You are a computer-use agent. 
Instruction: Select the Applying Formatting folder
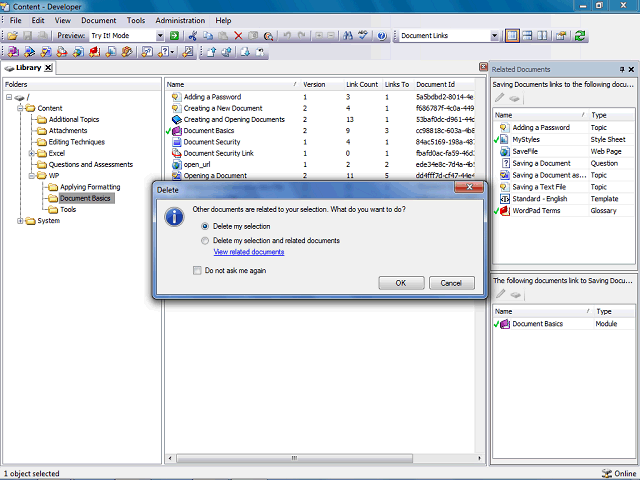tap(90, 187)
